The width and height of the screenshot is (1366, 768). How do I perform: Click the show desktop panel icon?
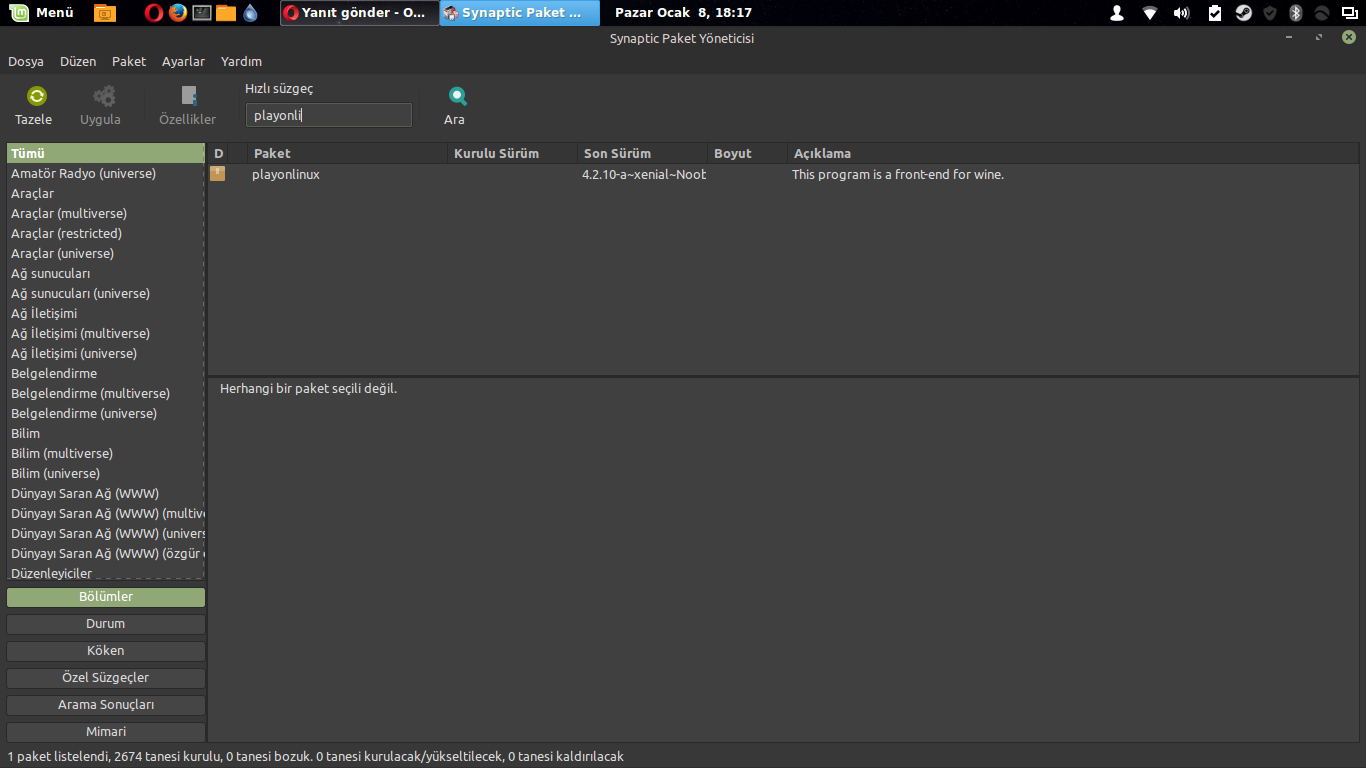(x=104, y=13)
